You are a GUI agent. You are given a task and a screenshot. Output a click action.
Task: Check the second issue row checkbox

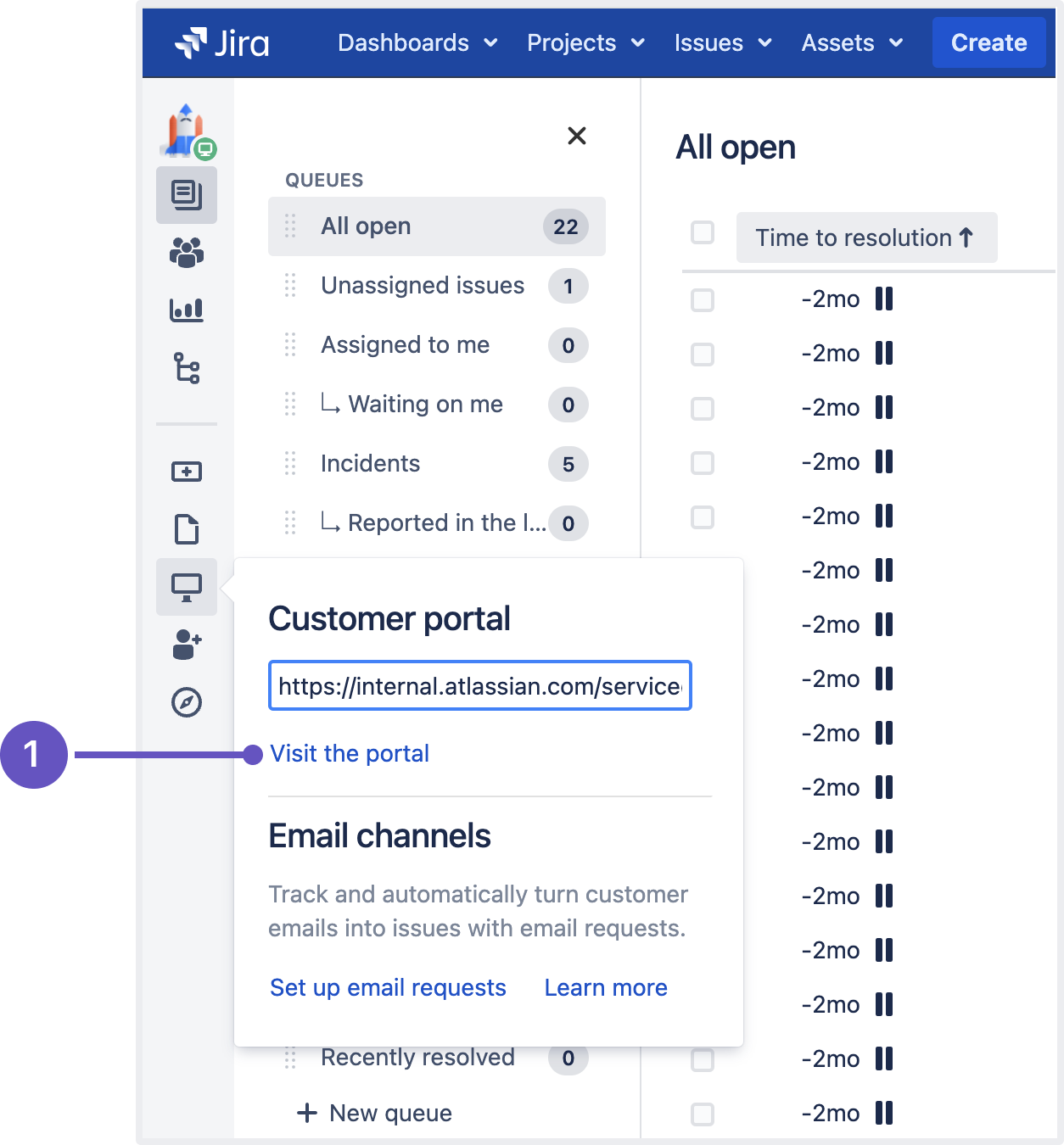tap(703, 354)
